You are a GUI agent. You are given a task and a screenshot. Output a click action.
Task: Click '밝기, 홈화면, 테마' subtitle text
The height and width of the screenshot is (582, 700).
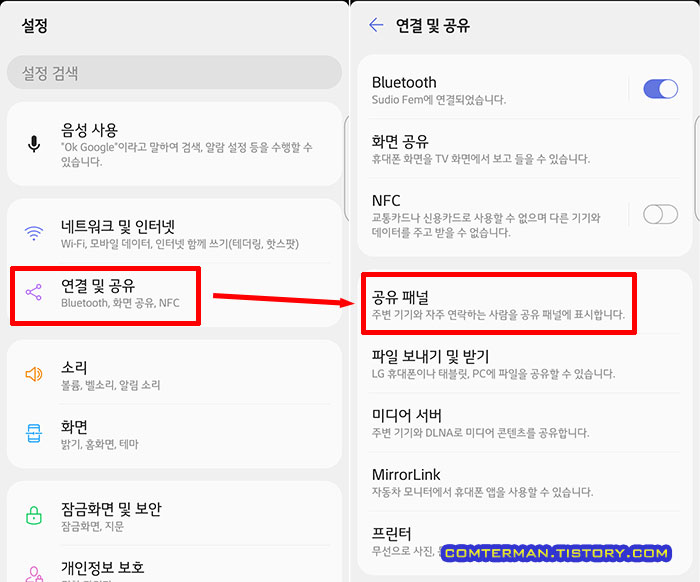100,444
